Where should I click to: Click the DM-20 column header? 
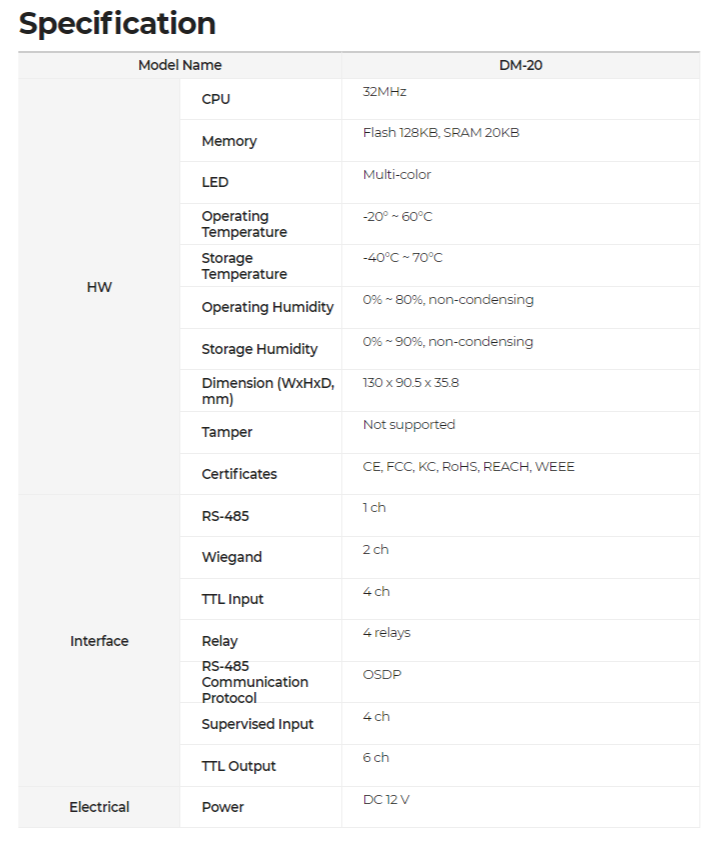point(520,65)
